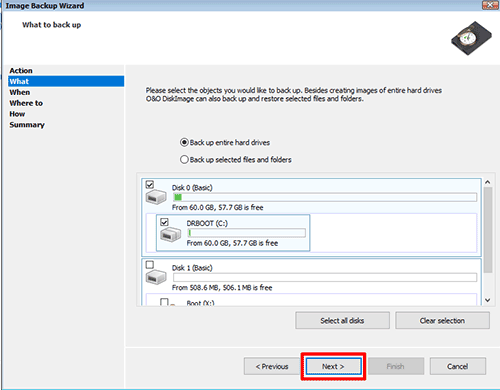The image size is (500, 390).
Task: Check the Disk 1 (Basic) checkbox
Action: [x=150, y=265]
